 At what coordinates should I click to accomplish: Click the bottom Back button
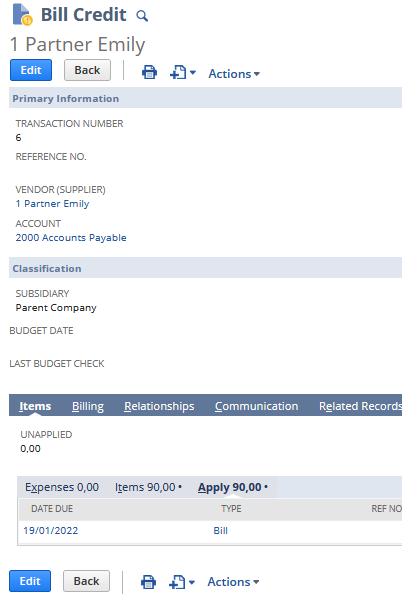[x=87, y=581]
